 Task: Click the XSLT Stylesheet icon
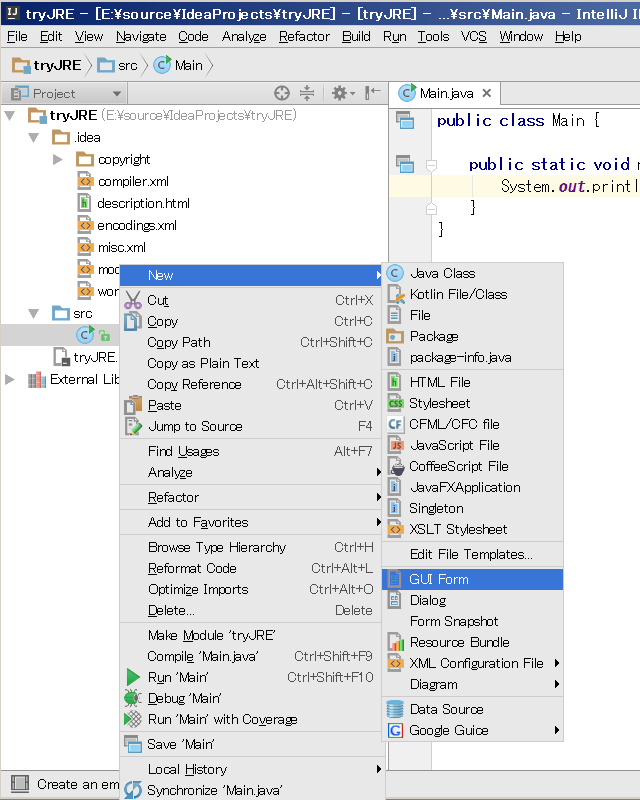395,529
